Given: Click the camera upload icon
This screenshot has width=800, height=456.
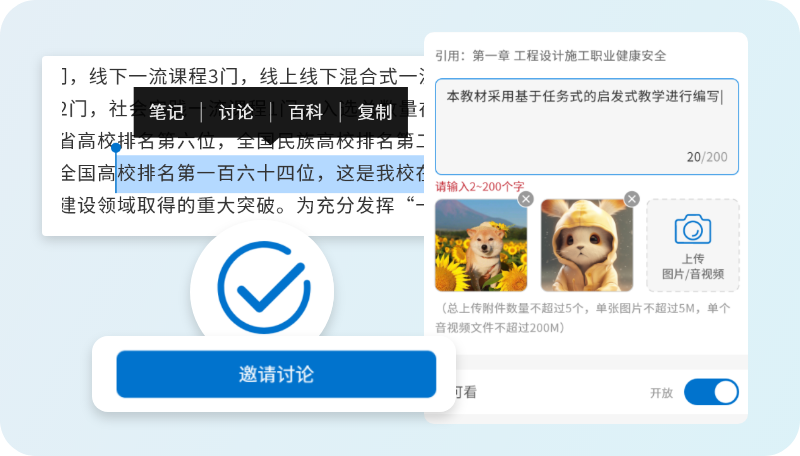Looking at the screenshot, I should [692, 229].
